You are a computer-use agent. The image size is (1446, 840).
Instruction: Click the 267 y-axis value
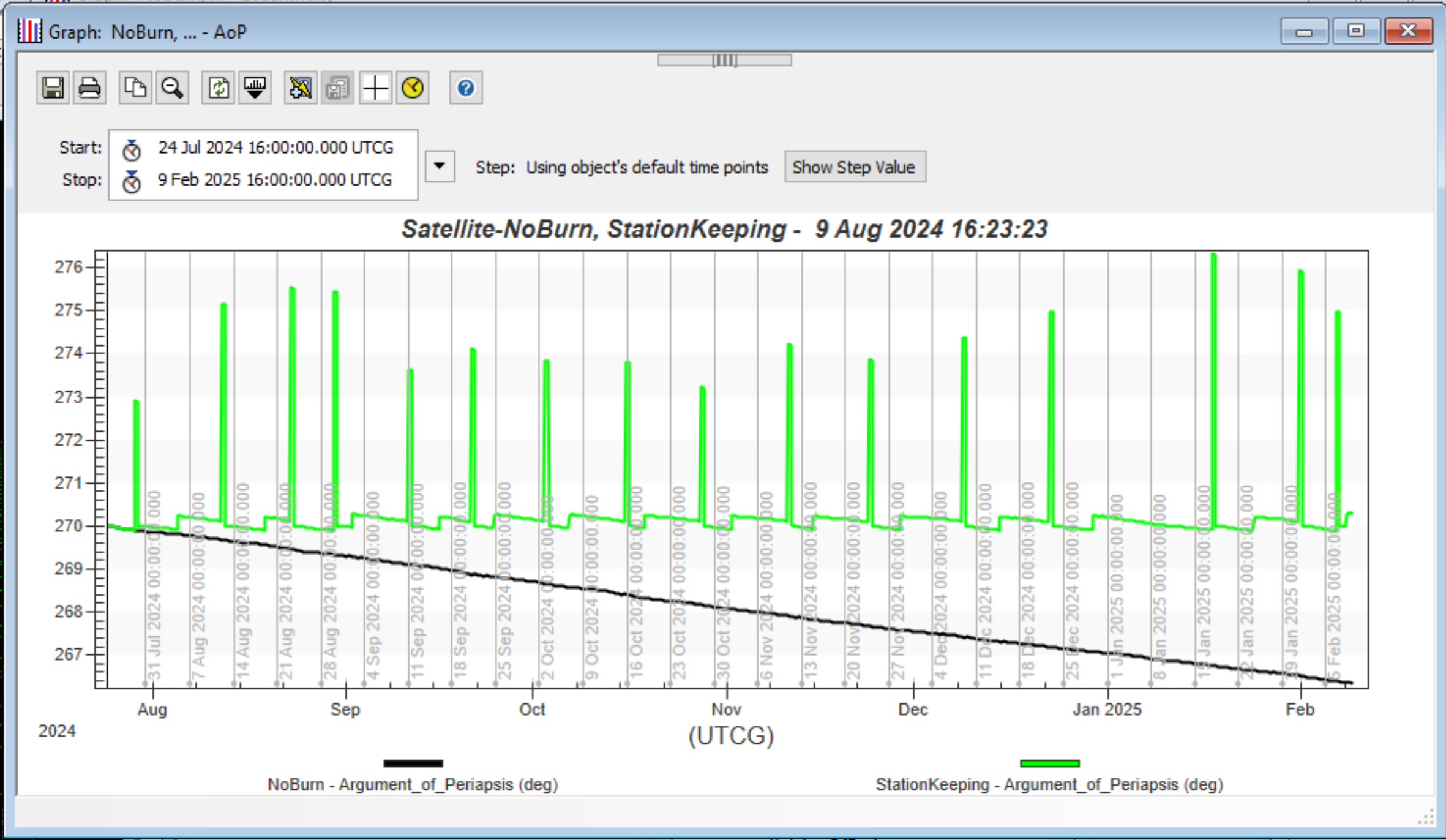pyautogui.click(x=69, y=654)
